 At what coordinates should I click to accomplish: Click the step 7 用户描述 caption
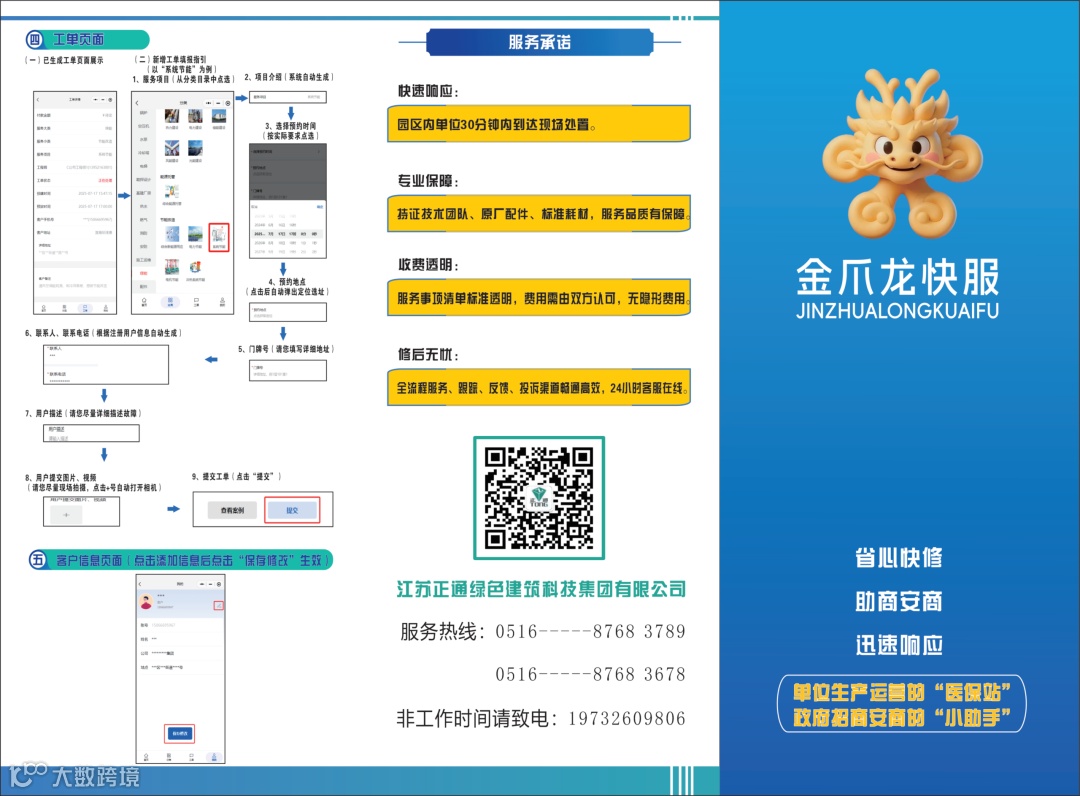pyautogui.click(x=83, y=413)
